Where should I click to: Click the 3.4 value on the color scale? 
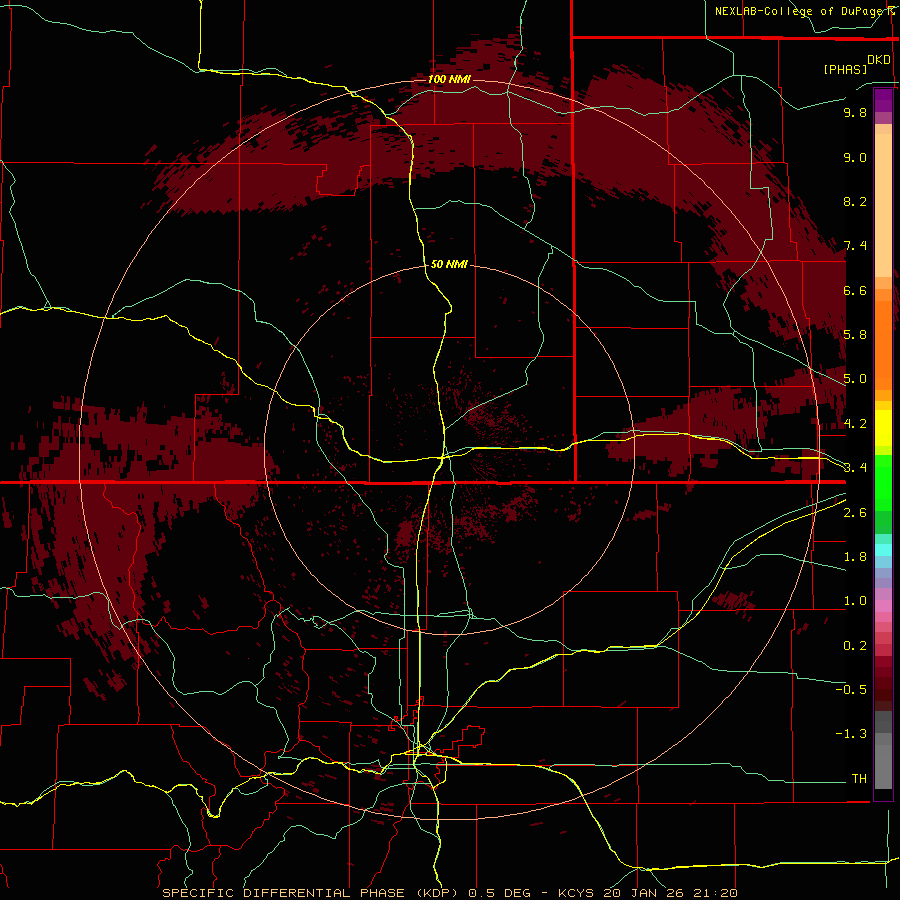pos(855,468)
